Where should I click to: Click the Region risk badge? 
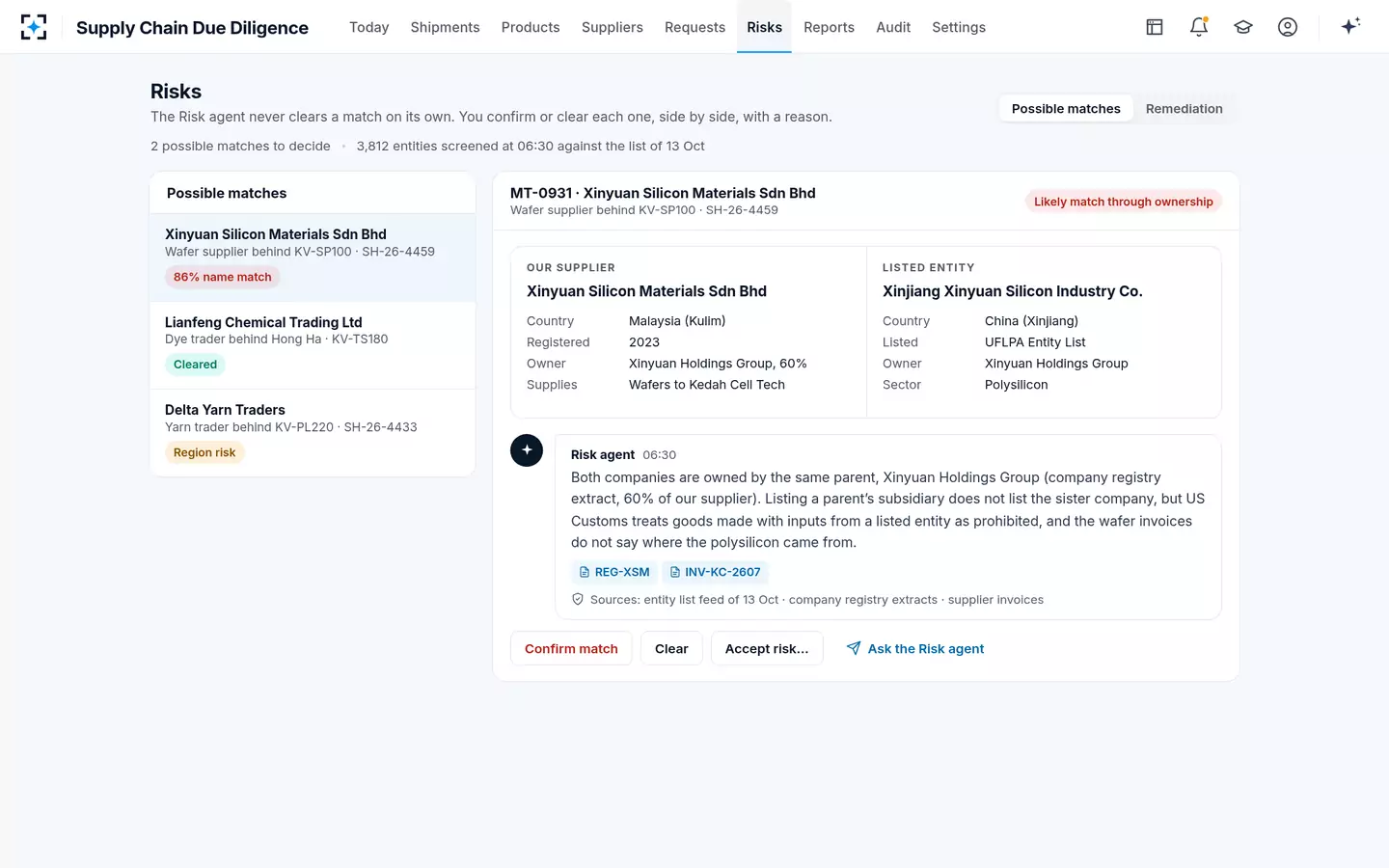pos(204,452)
